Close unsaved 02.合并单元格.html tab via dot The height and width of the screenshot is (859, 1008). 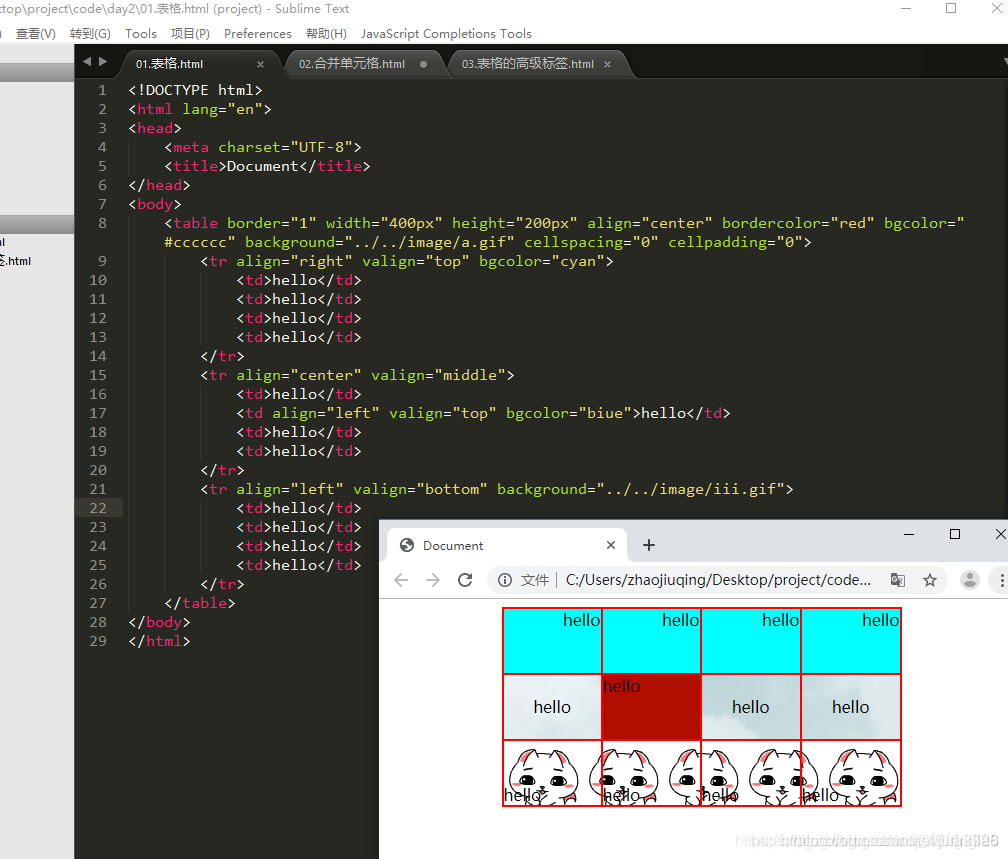pos(424,64)
